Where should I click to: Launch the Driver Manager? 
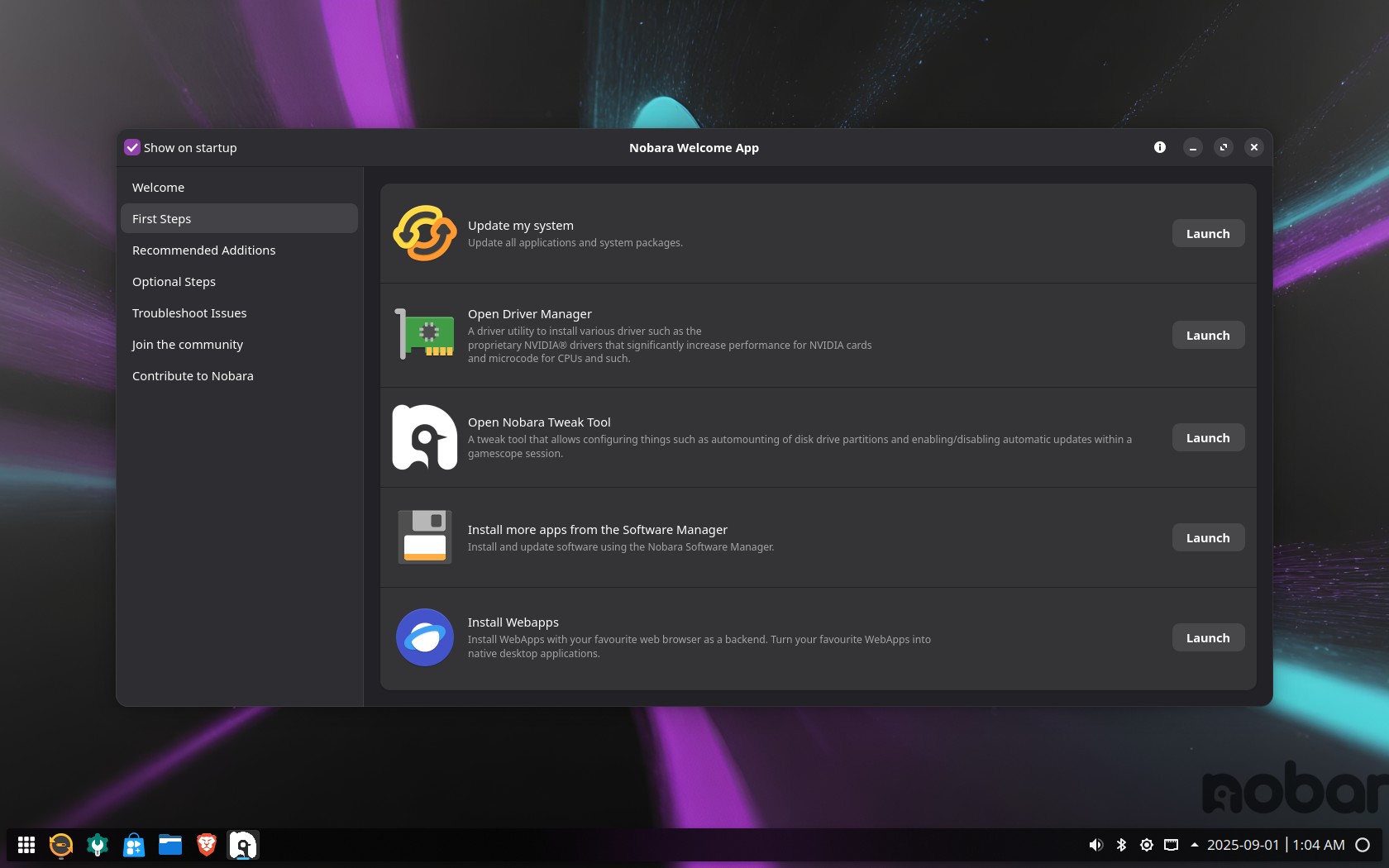[1208, 336]
